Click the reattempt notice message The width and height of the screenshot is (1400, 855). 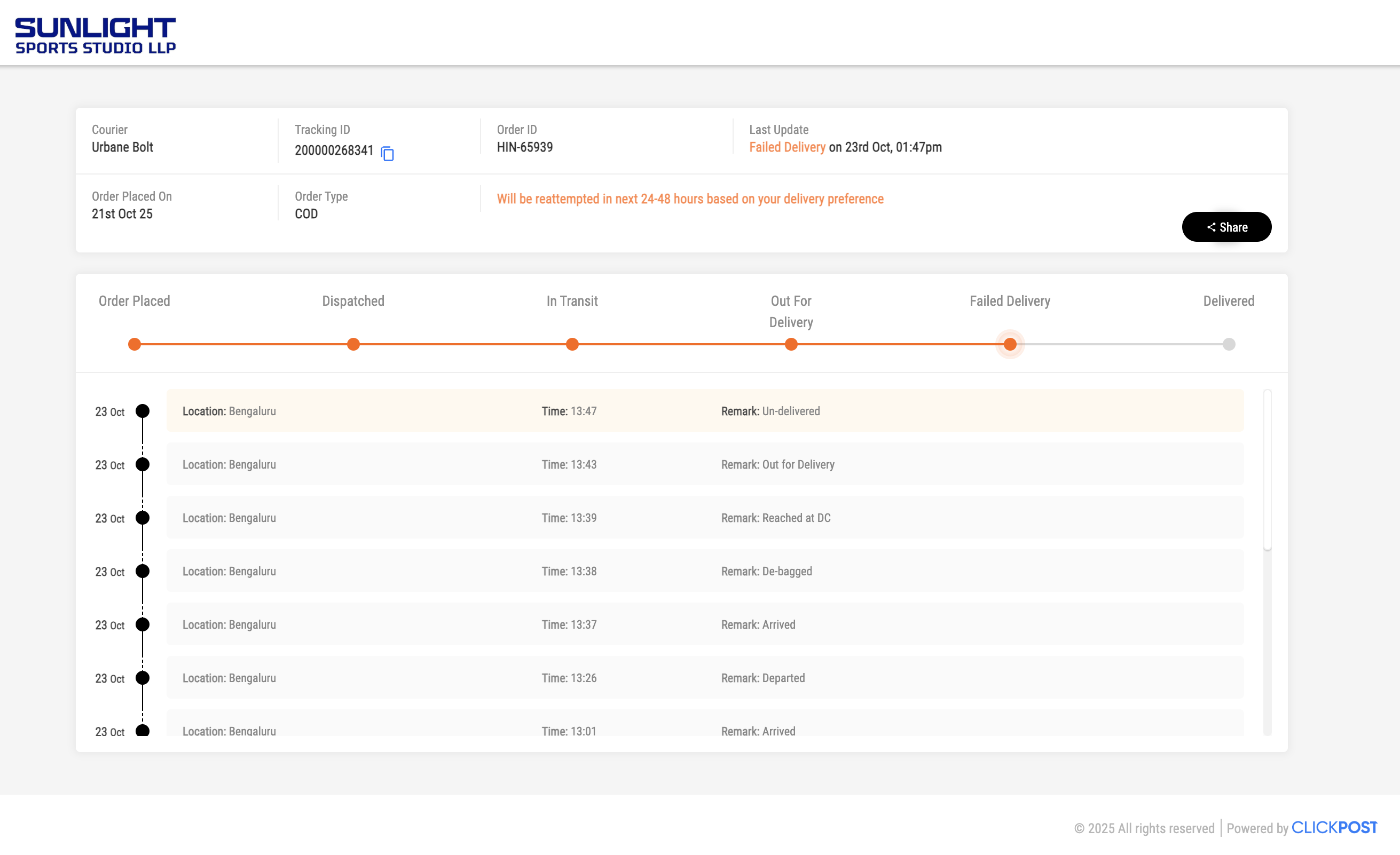[x=690, y=199]
